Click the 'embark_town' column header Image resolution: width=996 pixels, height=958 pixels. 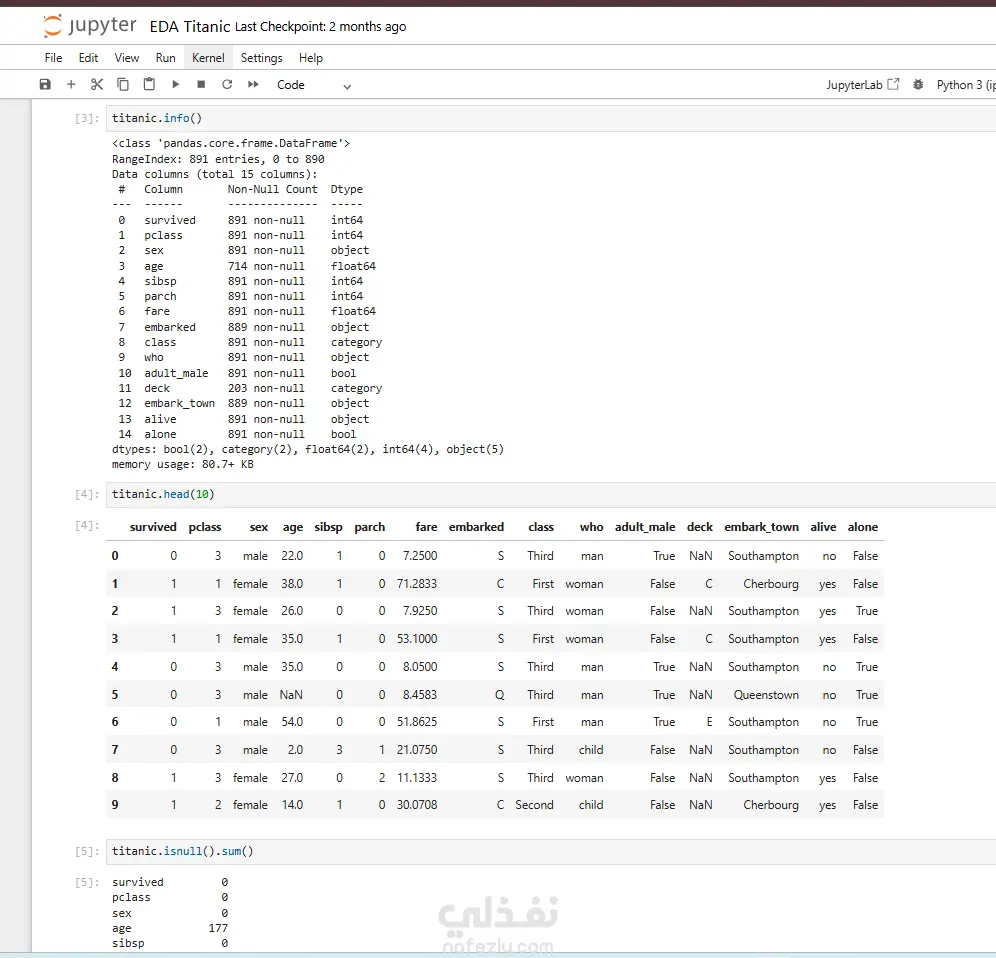click(x=762, y=527)
